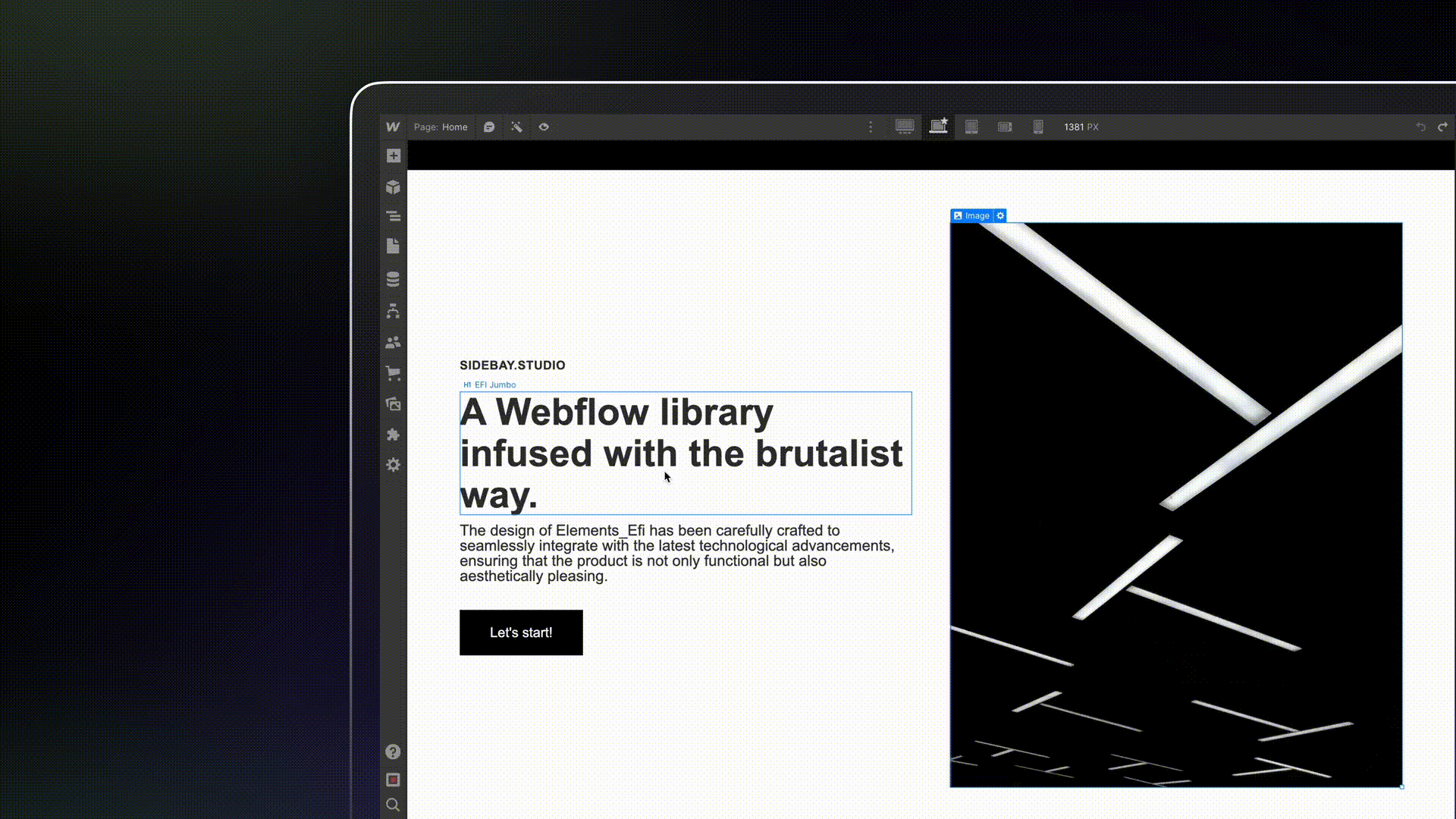Screen dimensions: 1456x819
Task: Open the comments tool
Action: [x=489, y=127]
